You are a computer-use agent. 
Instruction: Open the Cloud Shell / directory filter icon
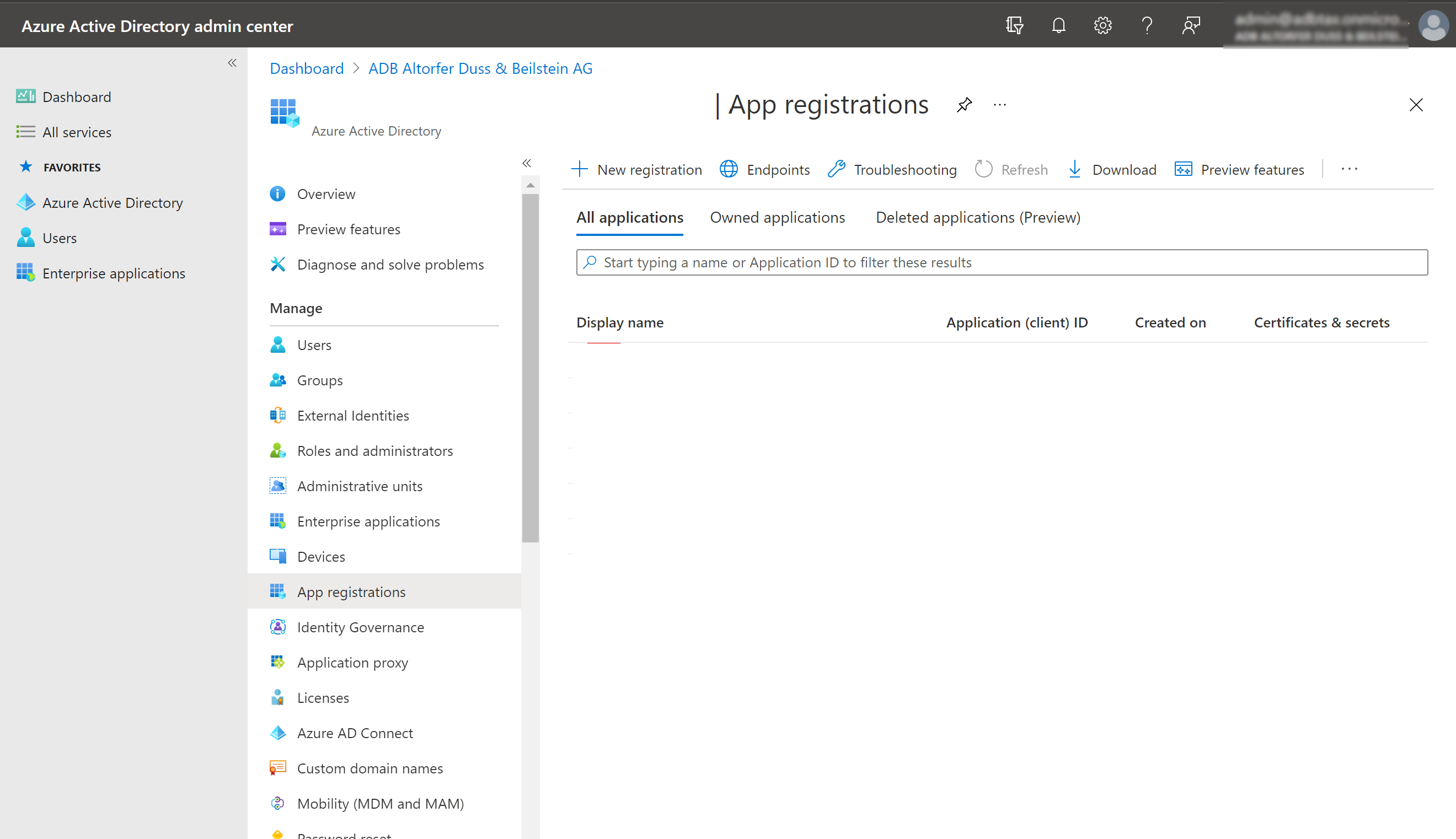[1014, 25]
